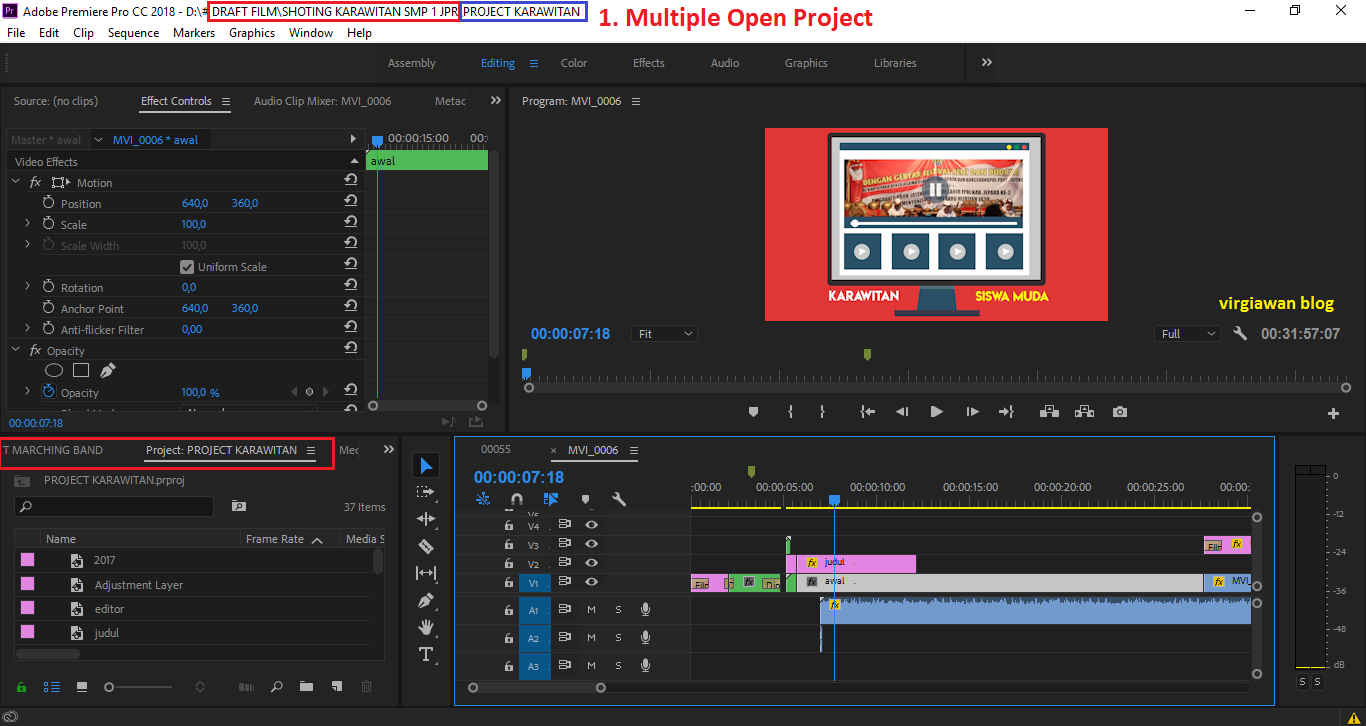Hide track V2 with eye icon
The width and height of the screenshot is (1366, 726).
click(591, 564)
